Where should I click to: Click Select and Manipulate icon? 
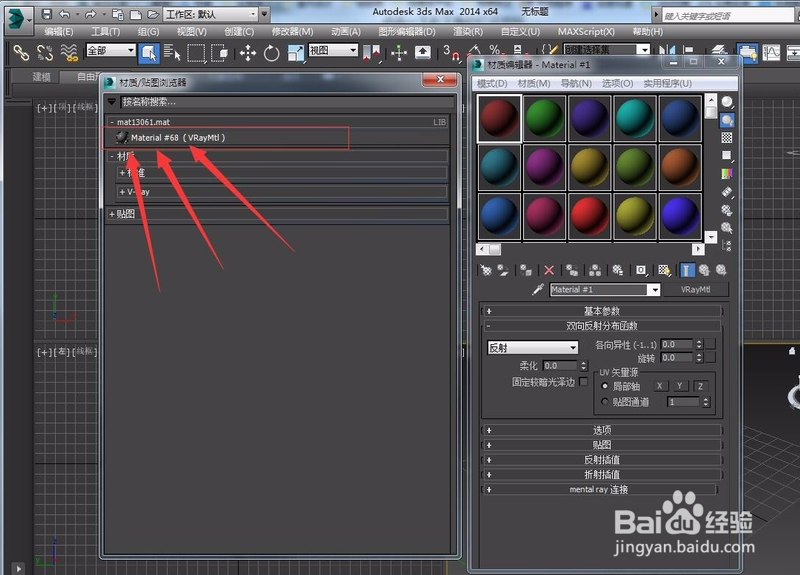point(399,53)
